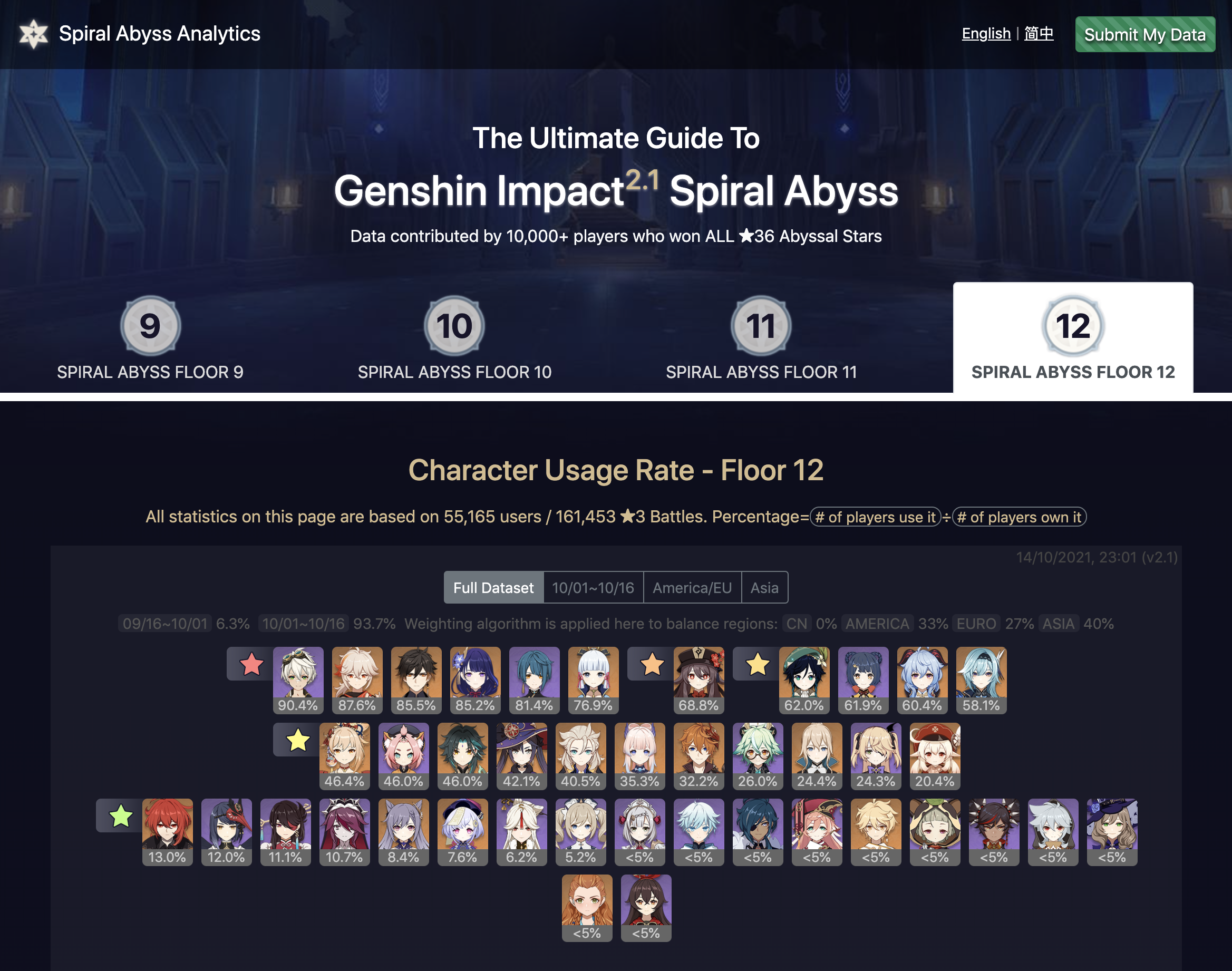Image resolution: width=1232 pixels, height=971 pixels.
Task: Select the Full Dataset filter
Action: tap(493, 587)
